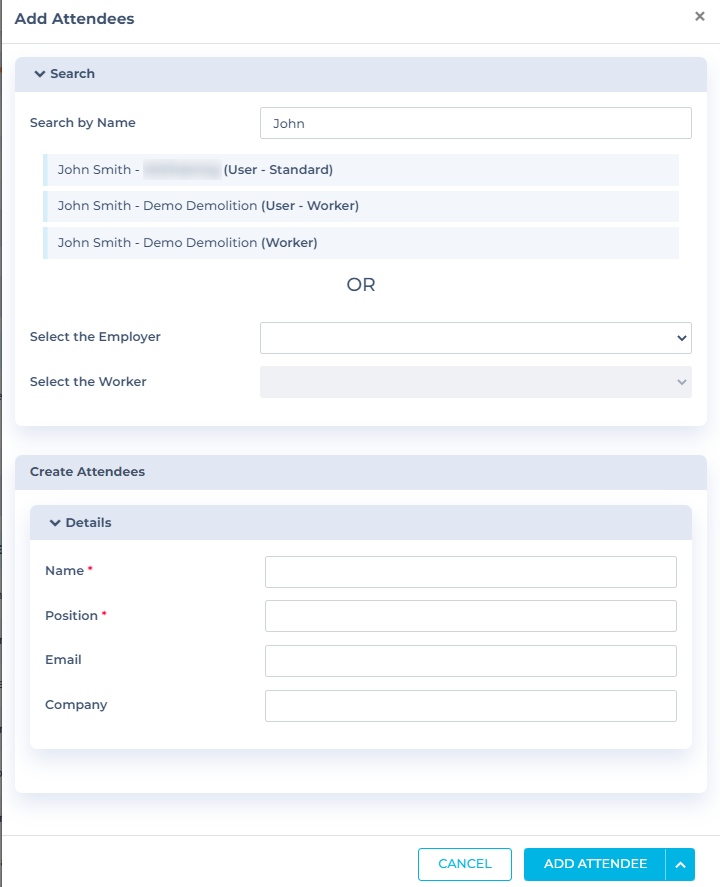
Task: Expand the Add Attendee options arrow
Action: coord(680,864)
